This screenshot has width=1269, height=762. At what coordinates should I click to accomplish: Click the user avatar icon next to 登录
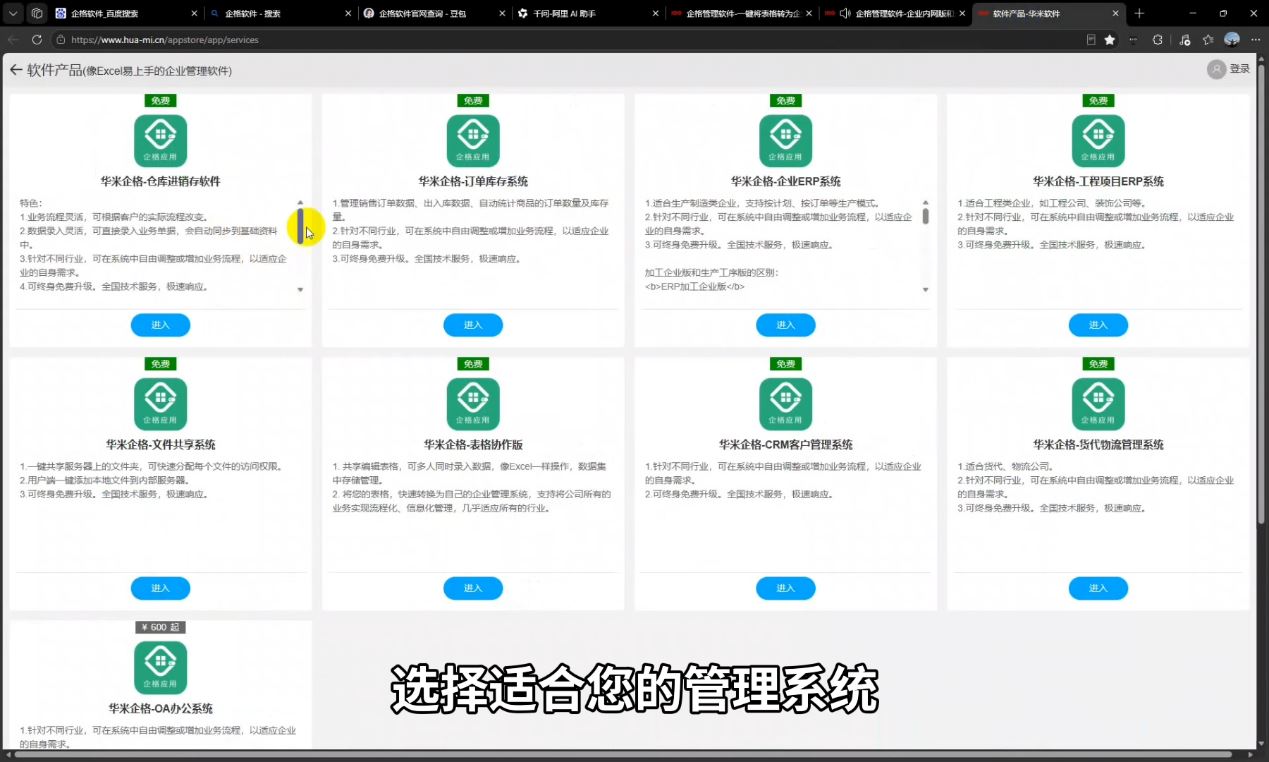coord(1216,69)
